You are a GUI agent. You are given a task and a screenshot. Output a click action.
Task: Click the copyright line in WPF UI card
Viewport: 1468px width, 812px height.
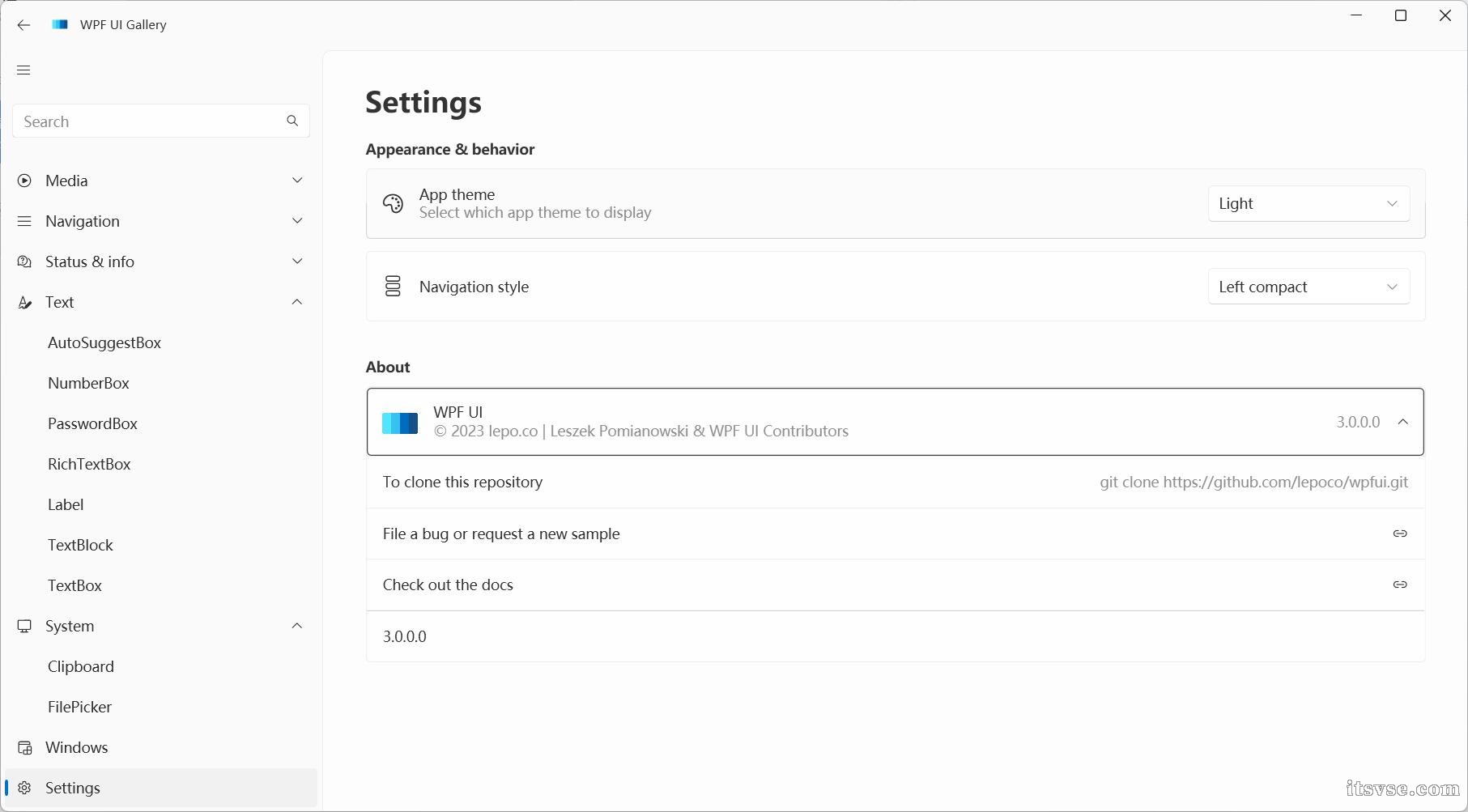tap(641, 431)
